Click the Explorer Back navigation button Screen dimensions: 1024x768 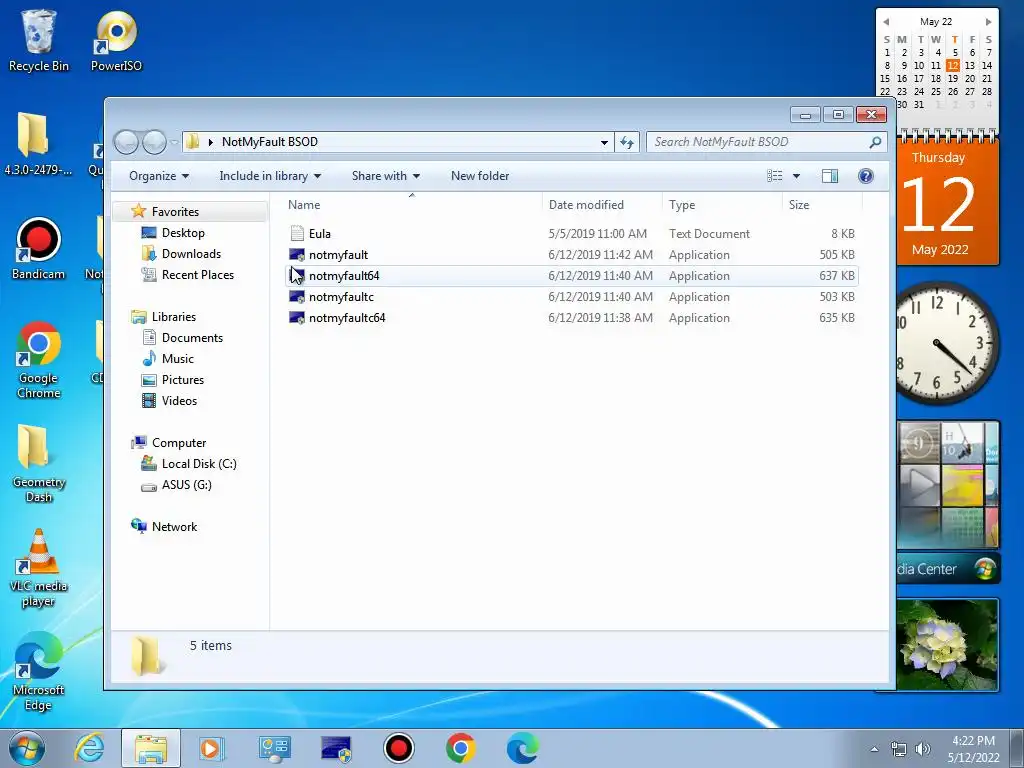click(127, 142)
